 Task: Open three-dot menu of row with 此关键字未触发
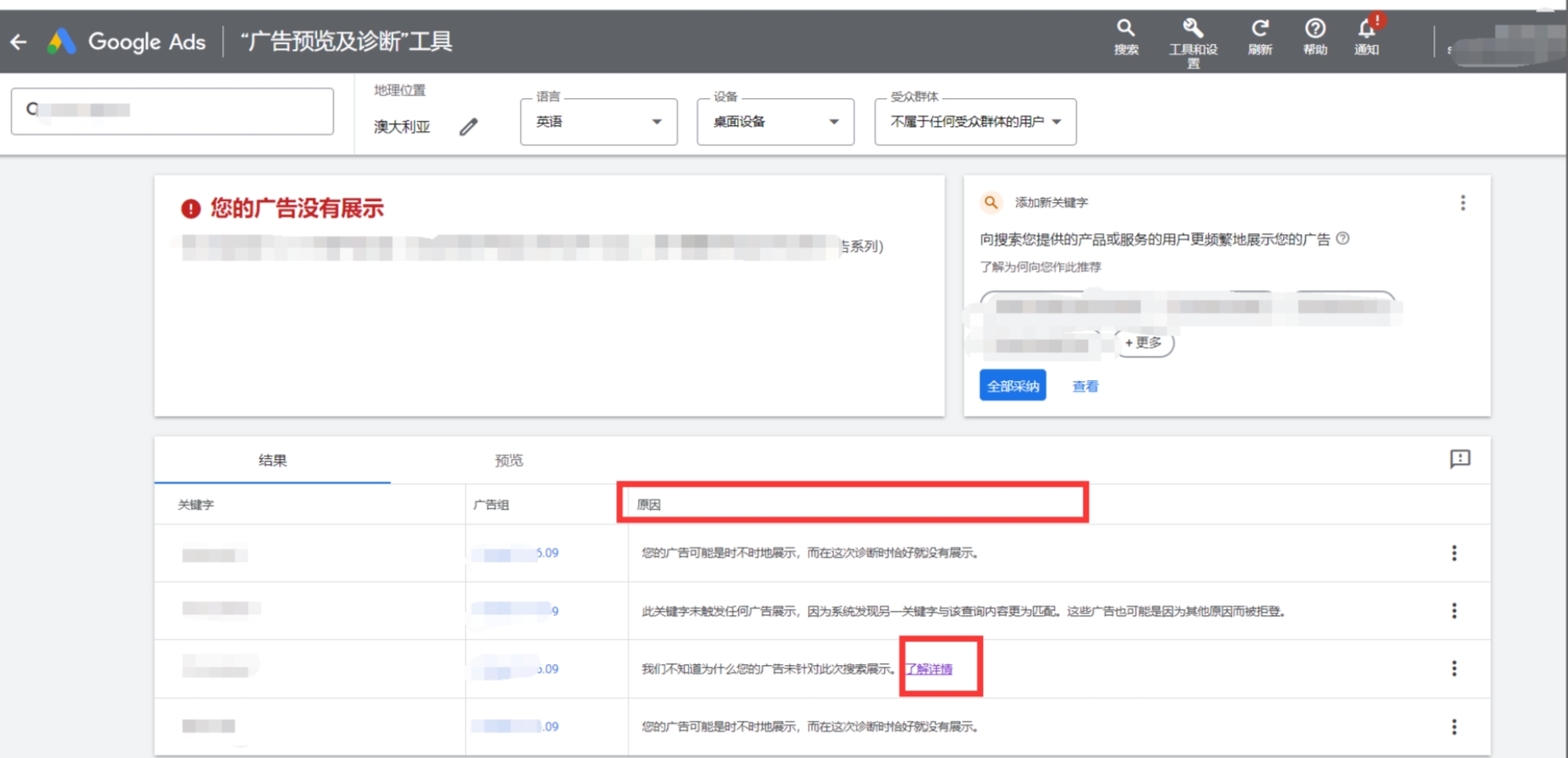tap(1454, 610)
